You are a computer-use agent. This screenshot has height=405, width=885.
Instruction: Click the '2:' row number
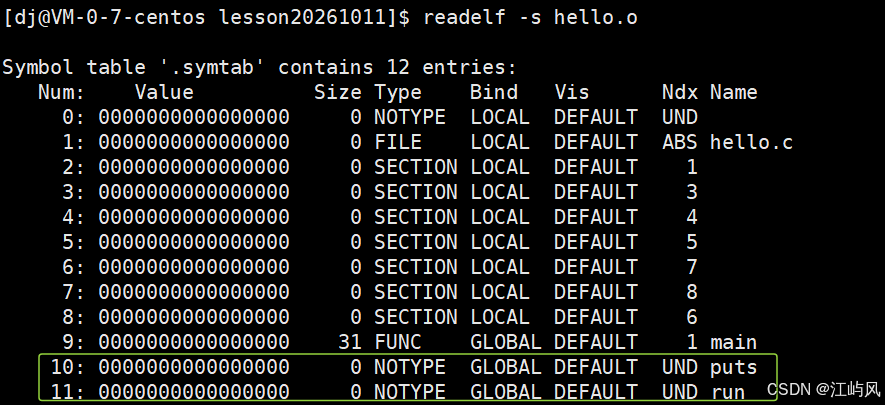click(73, 167)
